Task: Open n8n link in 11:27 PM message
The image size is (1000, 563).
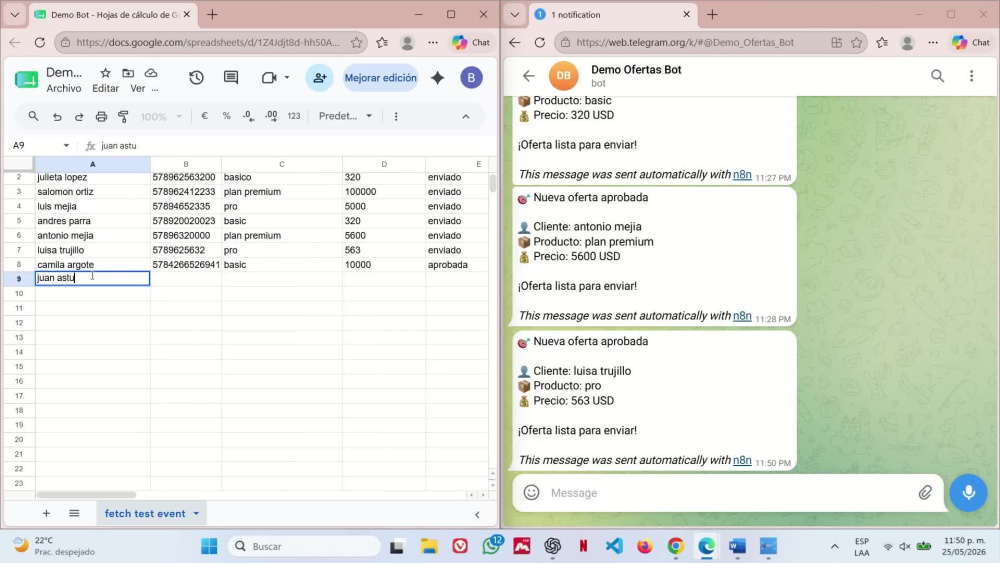Action: tap(742, 174)
